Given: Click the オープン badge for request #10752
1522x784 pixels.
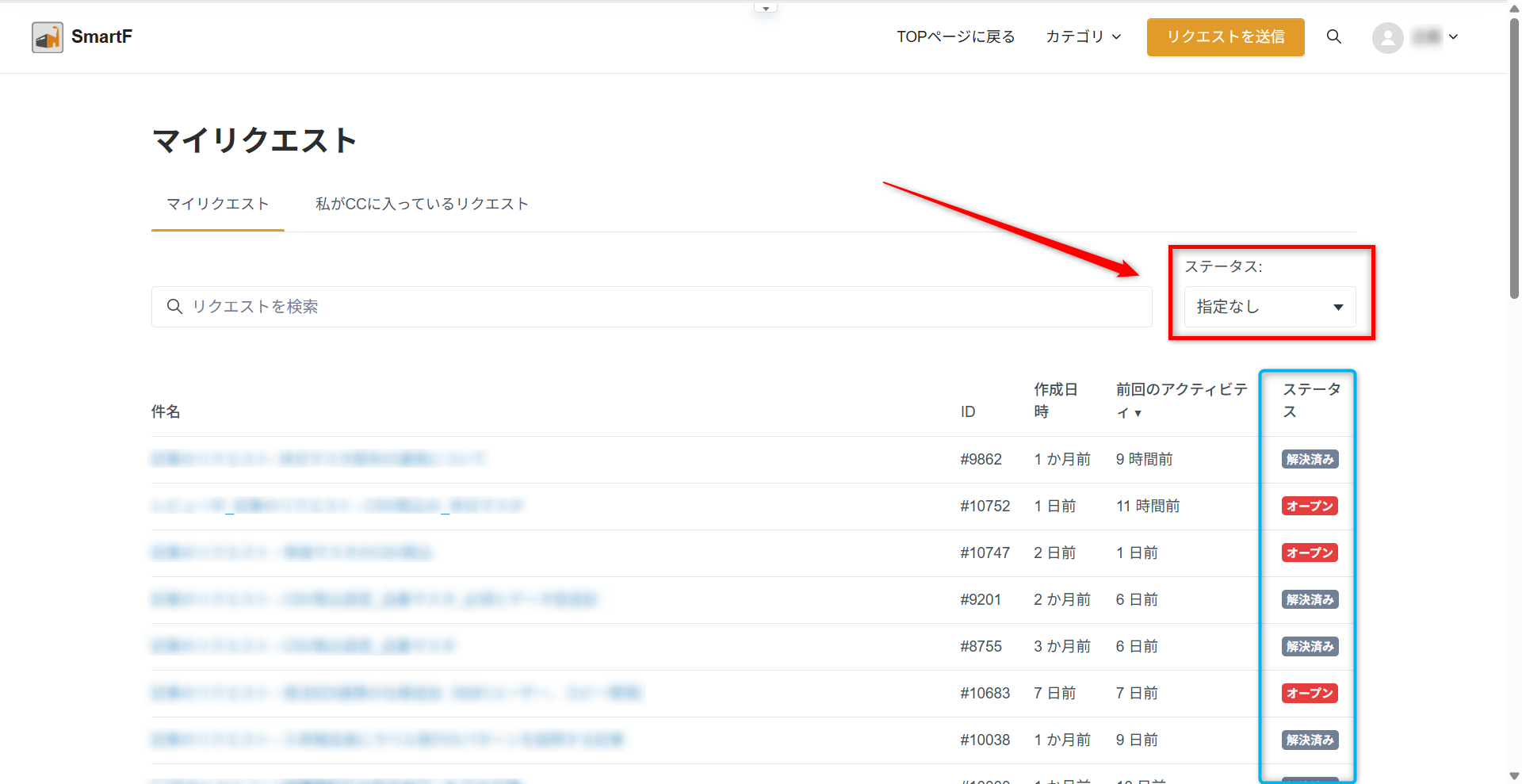Looking at the screenshot, I should coord(1310,507).
